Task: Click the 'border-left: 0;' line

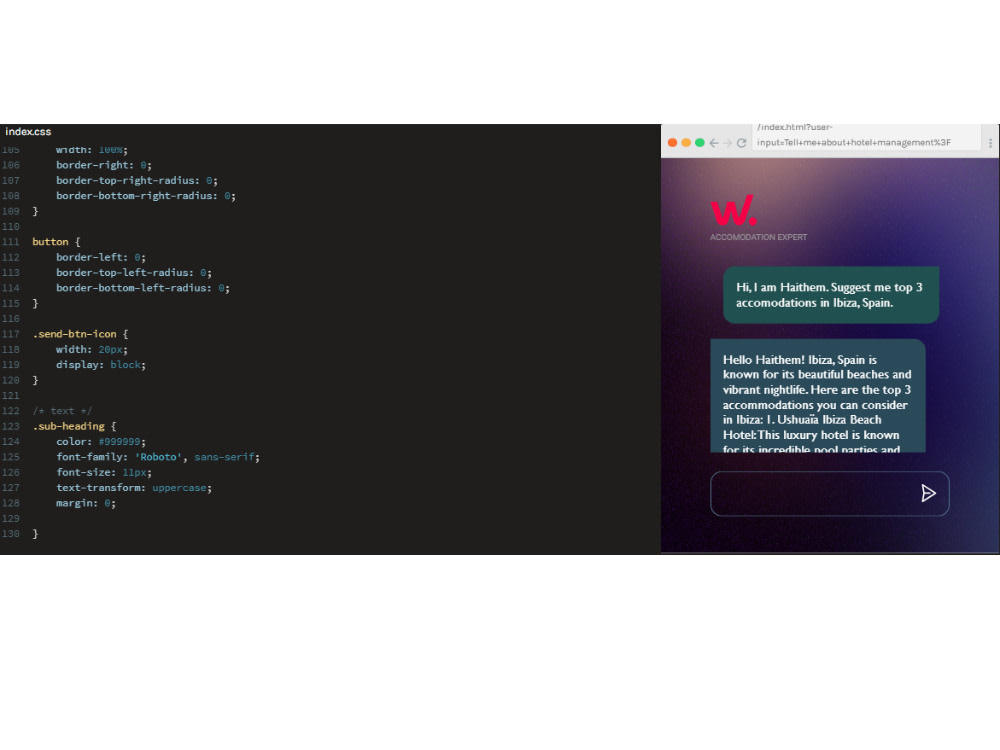Action: click(101, 257)
